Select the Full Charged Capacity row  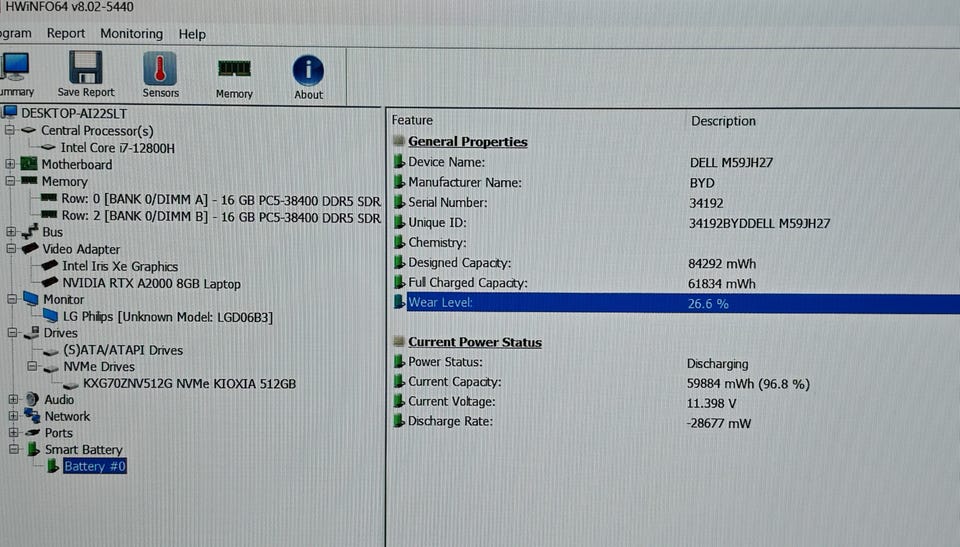pyautogui.click(x=676, y=283)
